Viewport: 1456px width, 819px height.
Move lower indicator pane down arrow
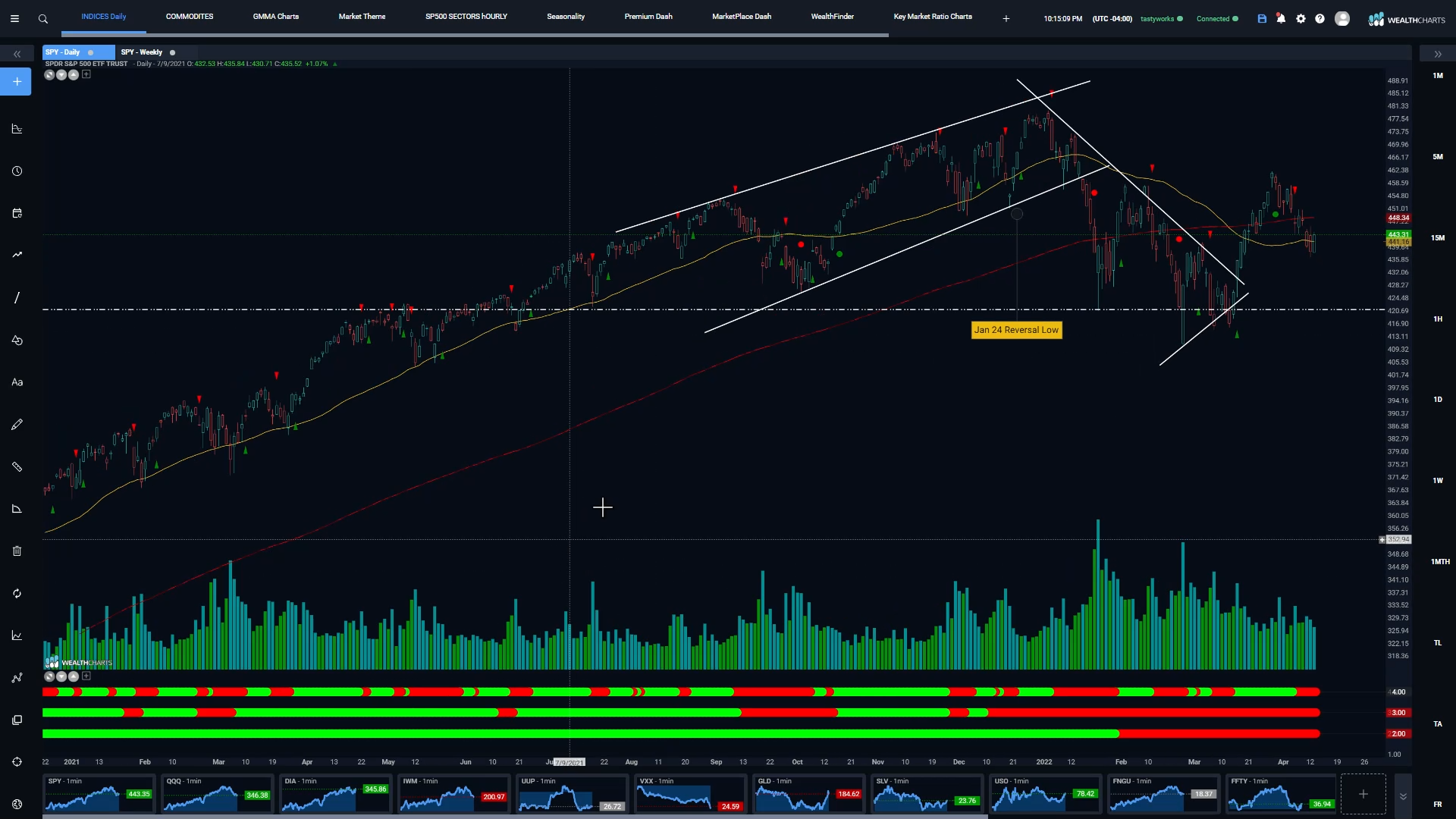coord(61,676)
